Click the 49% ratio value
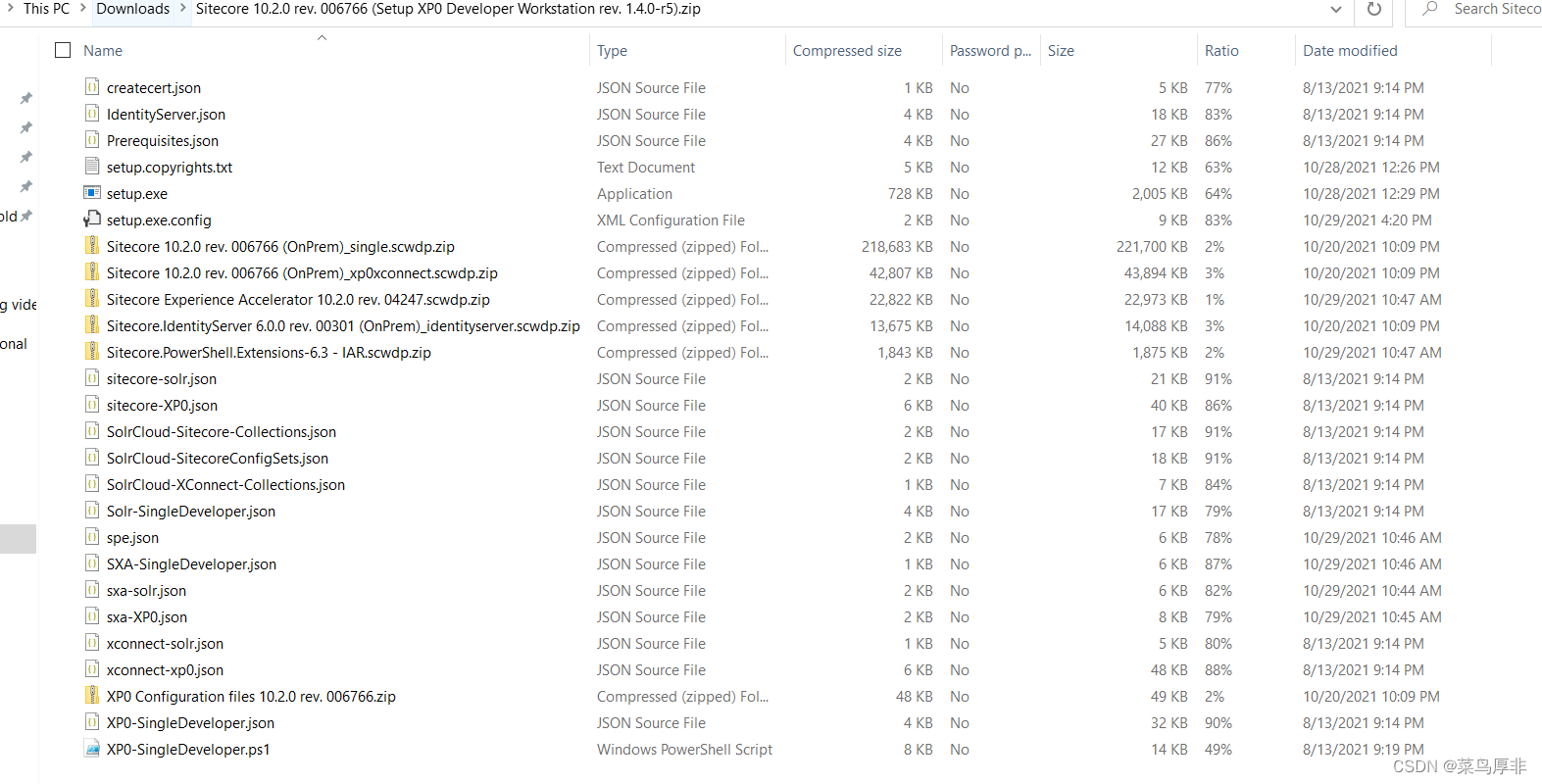The image size is (1542, 784). tap(1219, 749)
